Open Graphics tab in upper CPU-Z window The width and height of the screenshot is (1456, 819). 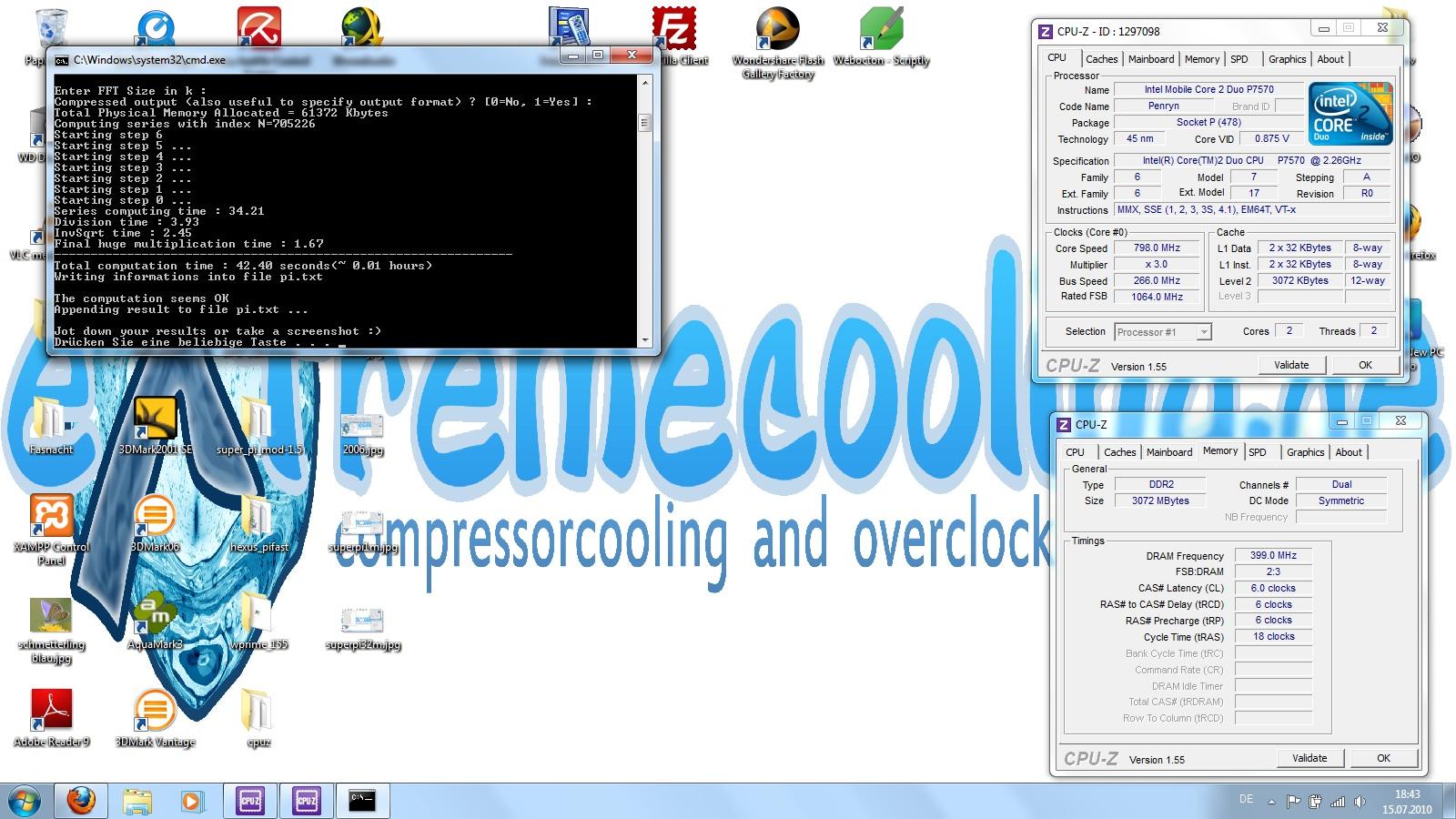(x=1288, y=59)
